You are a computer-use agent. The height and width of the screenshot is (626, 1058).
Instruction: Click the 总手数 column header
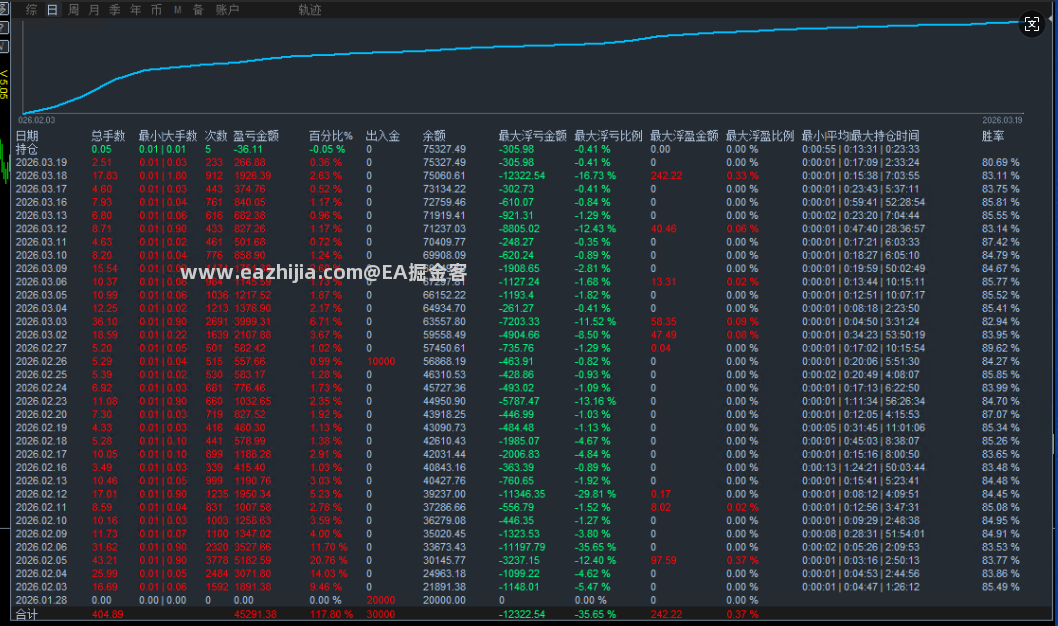[x=109, y=136]
